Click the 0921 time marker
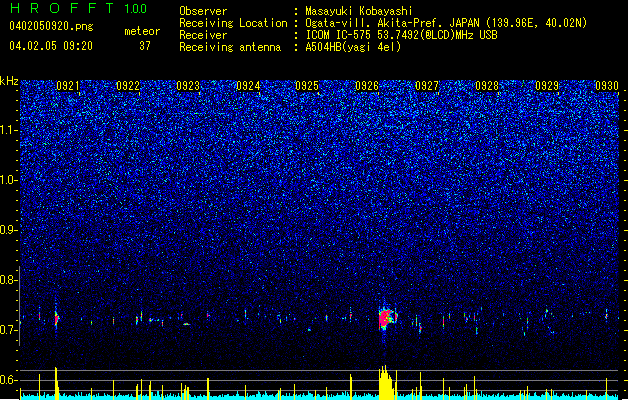Image resolution: width=629 pixels, height=400 pixels. [68, 86]
